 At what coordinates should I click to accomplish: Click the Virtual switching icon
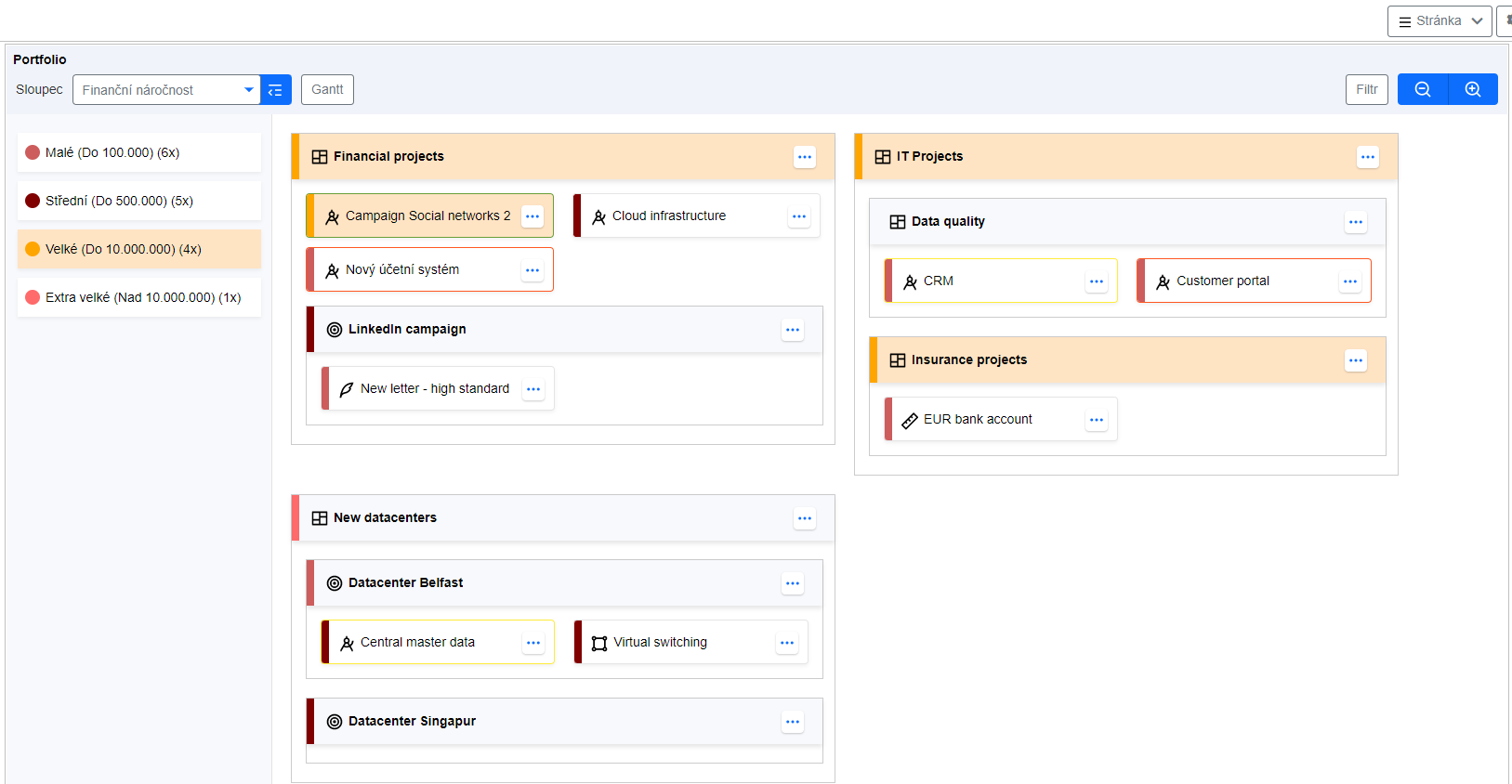(599, 643)
